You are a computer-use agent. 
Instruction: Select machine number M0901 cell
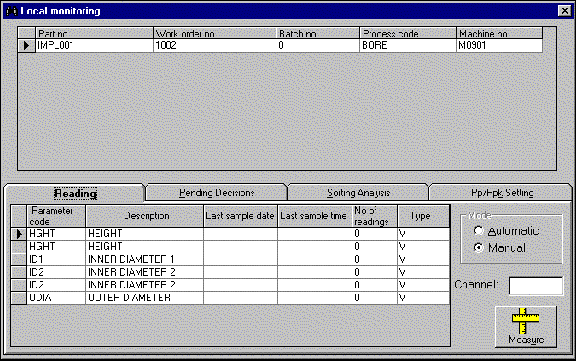499,46
